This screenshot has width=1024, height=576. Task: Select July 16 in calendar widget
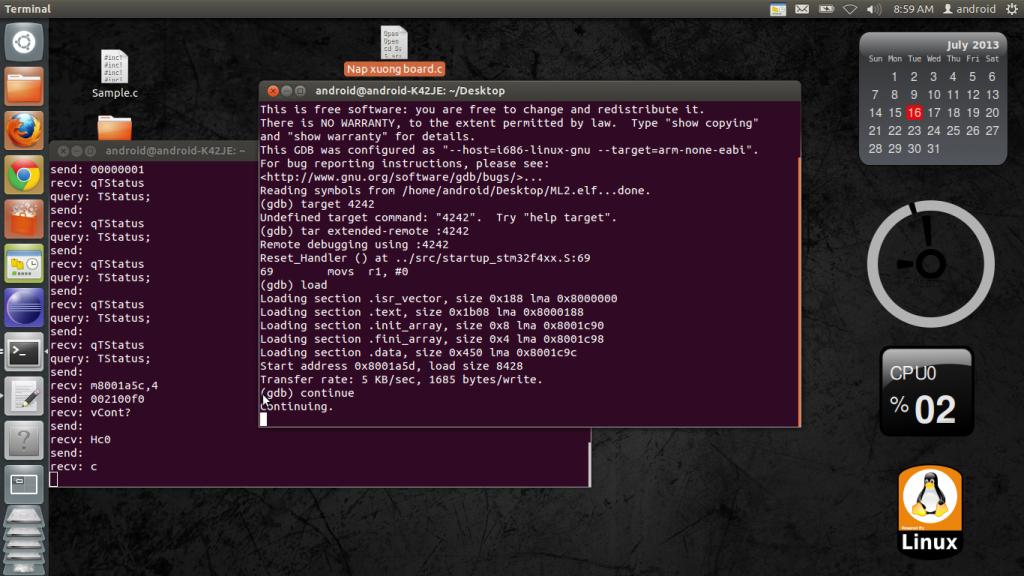914,112
